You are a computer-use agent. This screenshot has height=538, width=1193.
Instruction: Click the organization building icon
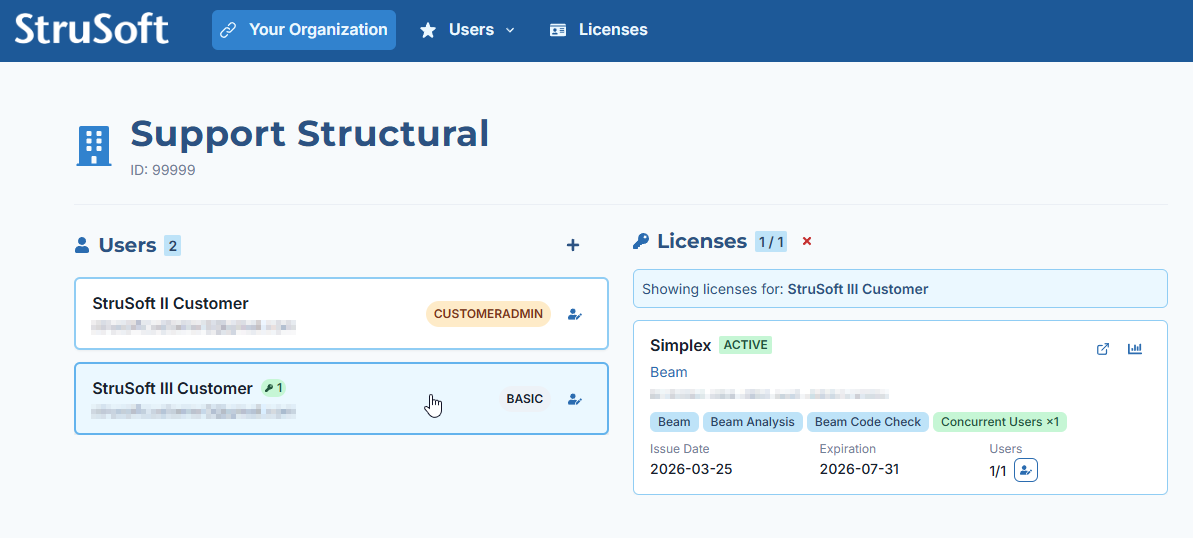[x=94, y=145]
